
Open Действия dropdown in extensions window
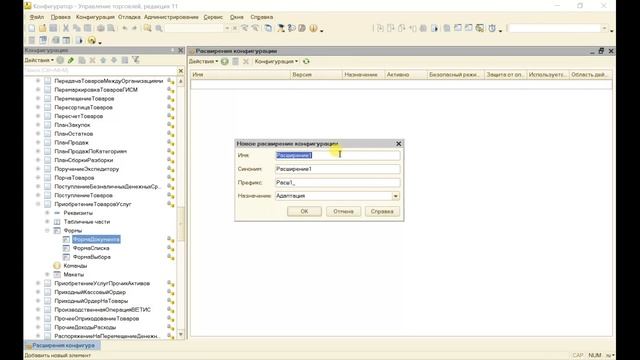(203, 61)
